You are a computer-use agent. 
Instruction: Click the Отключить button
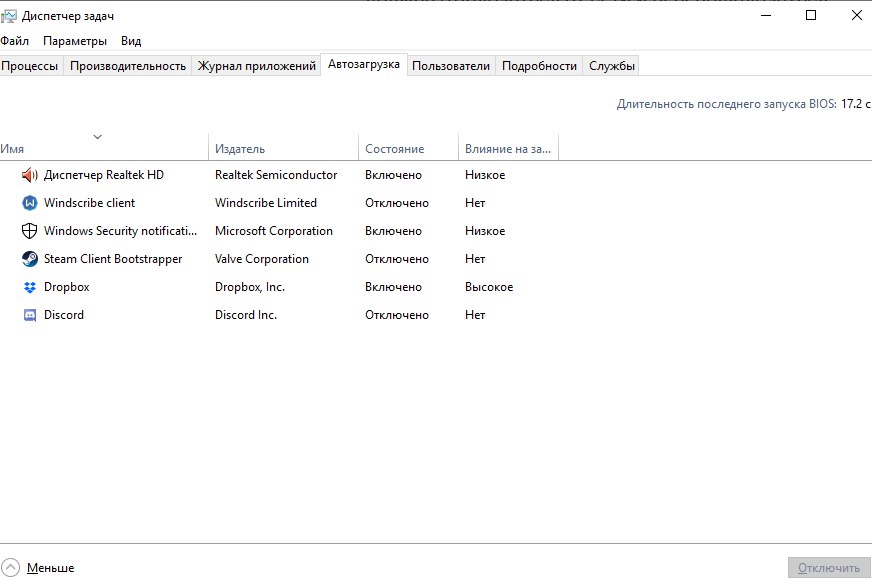[829, 568]
